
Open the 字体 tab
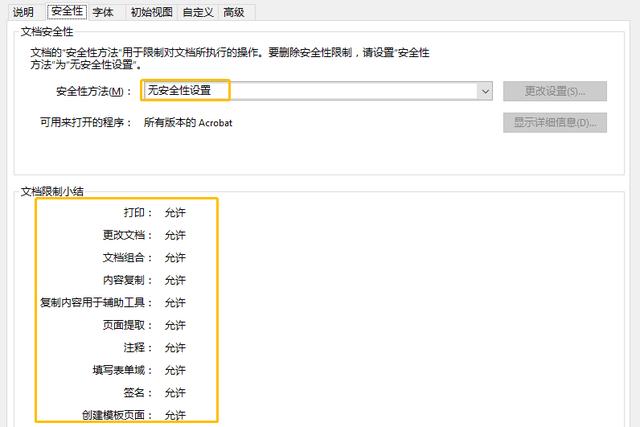(x=102, y=12)
